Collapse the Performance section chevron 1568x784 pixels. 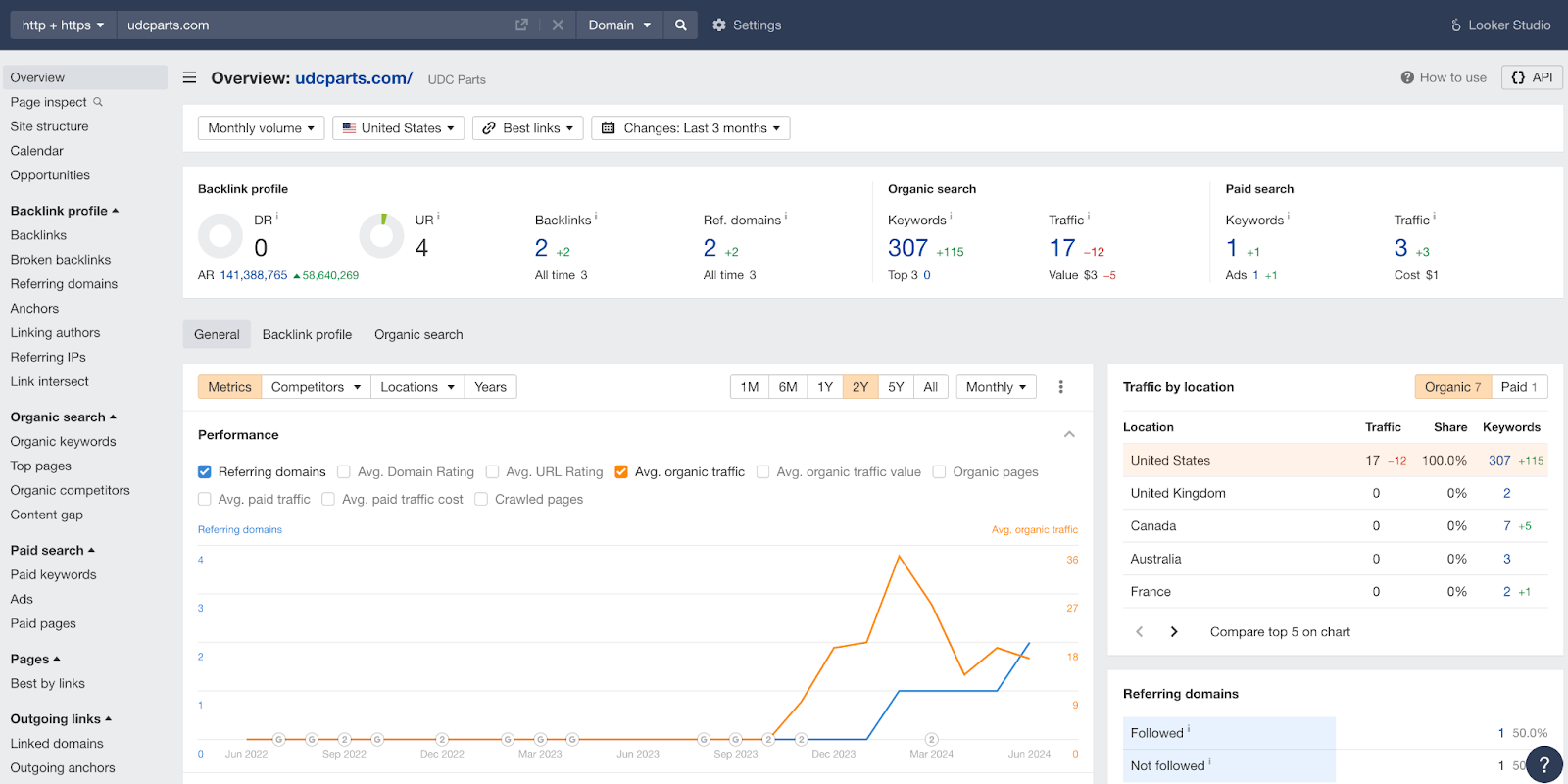coord(1069,435)
